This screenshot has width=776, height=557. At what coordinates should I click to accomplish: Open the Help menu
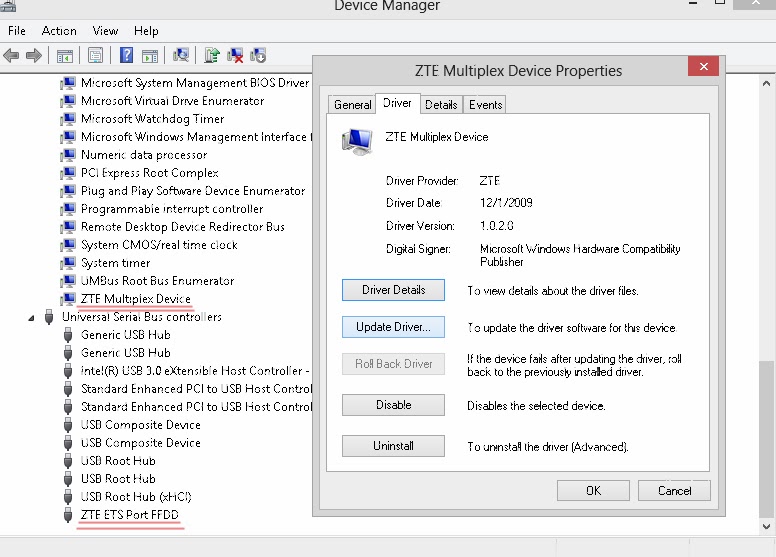click(x=146, y=31)
